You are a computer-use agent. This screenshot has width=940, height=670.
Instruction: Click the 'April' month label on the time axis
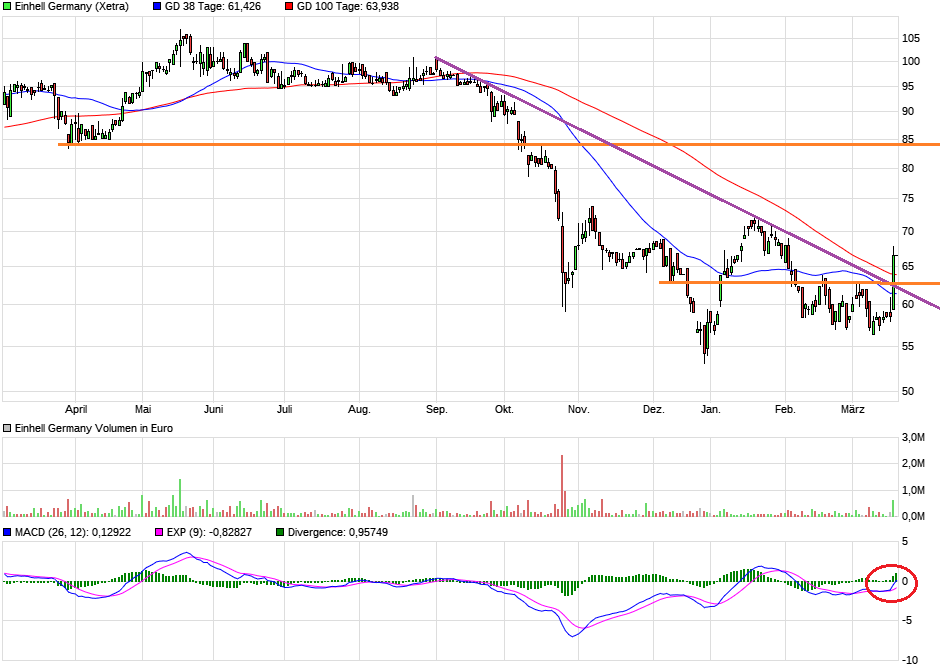click(x=75, y=409)
